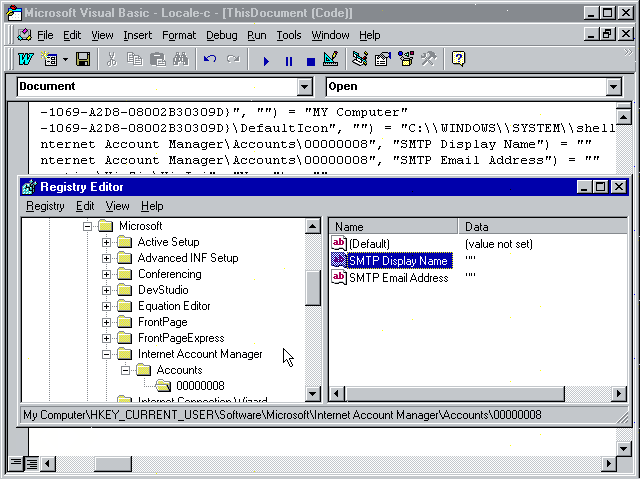Click the Reset stop icon
This screenshot has height=480, width=640.
click(x=311, y=61)
